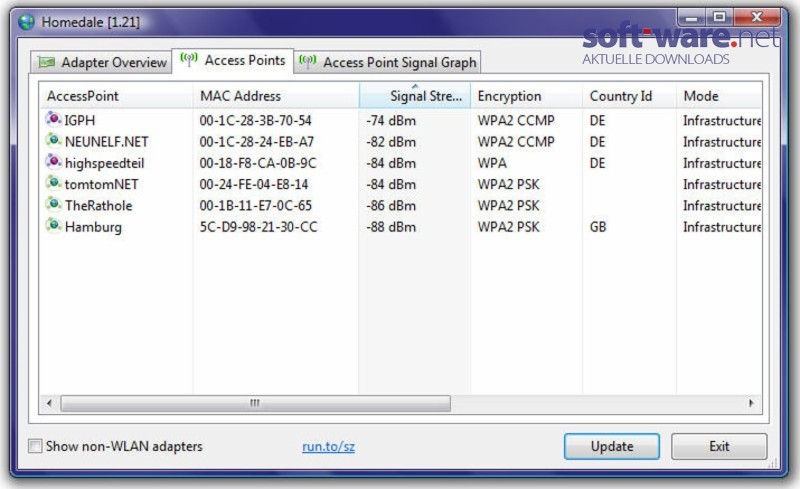The height and width of the screenshot is (489, 800).
Task: Sort by Mode column header
Action: [719, 95]
